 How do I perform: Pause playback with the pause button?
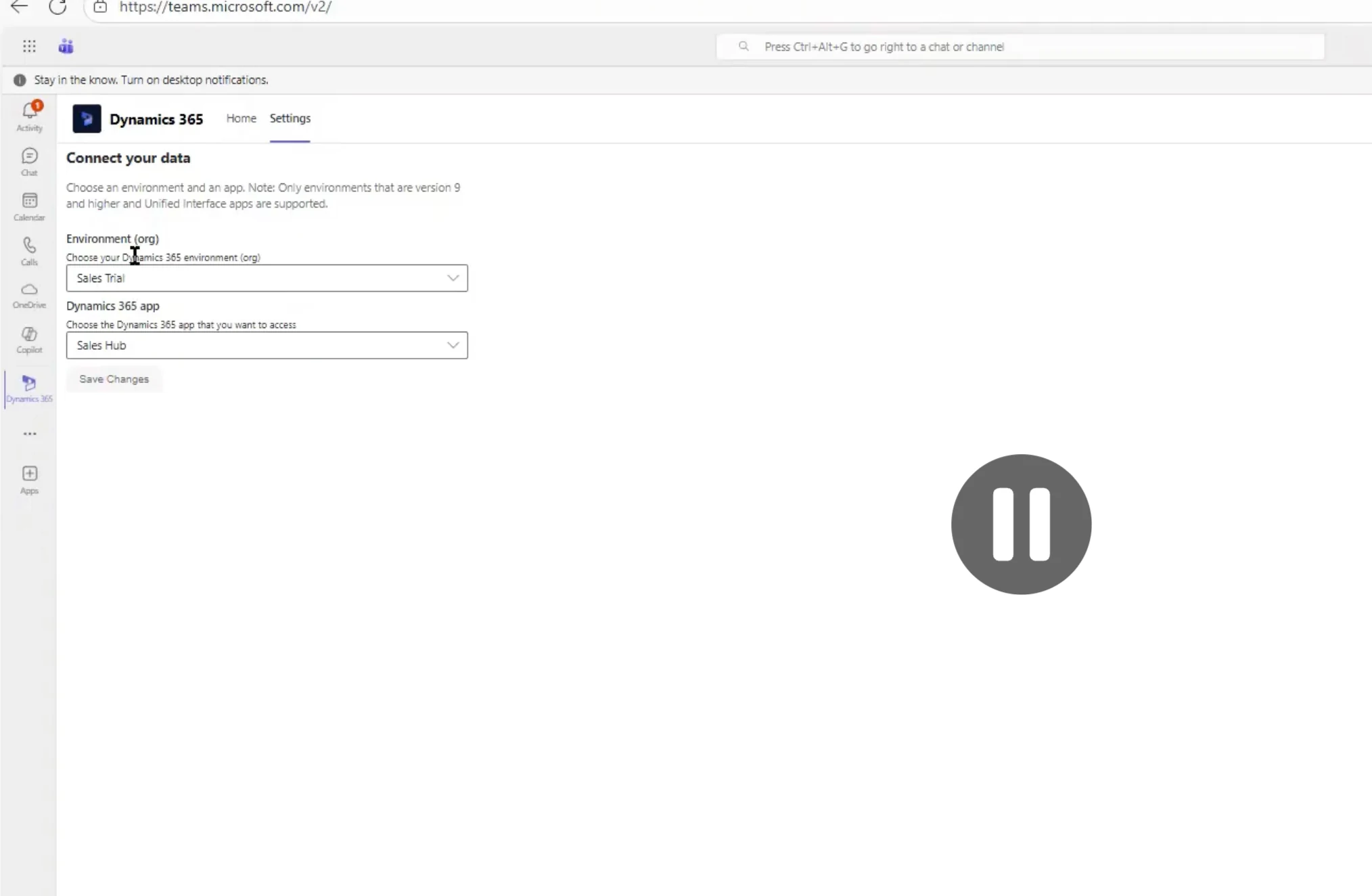pyautogui.click(x=1021, y=524)
